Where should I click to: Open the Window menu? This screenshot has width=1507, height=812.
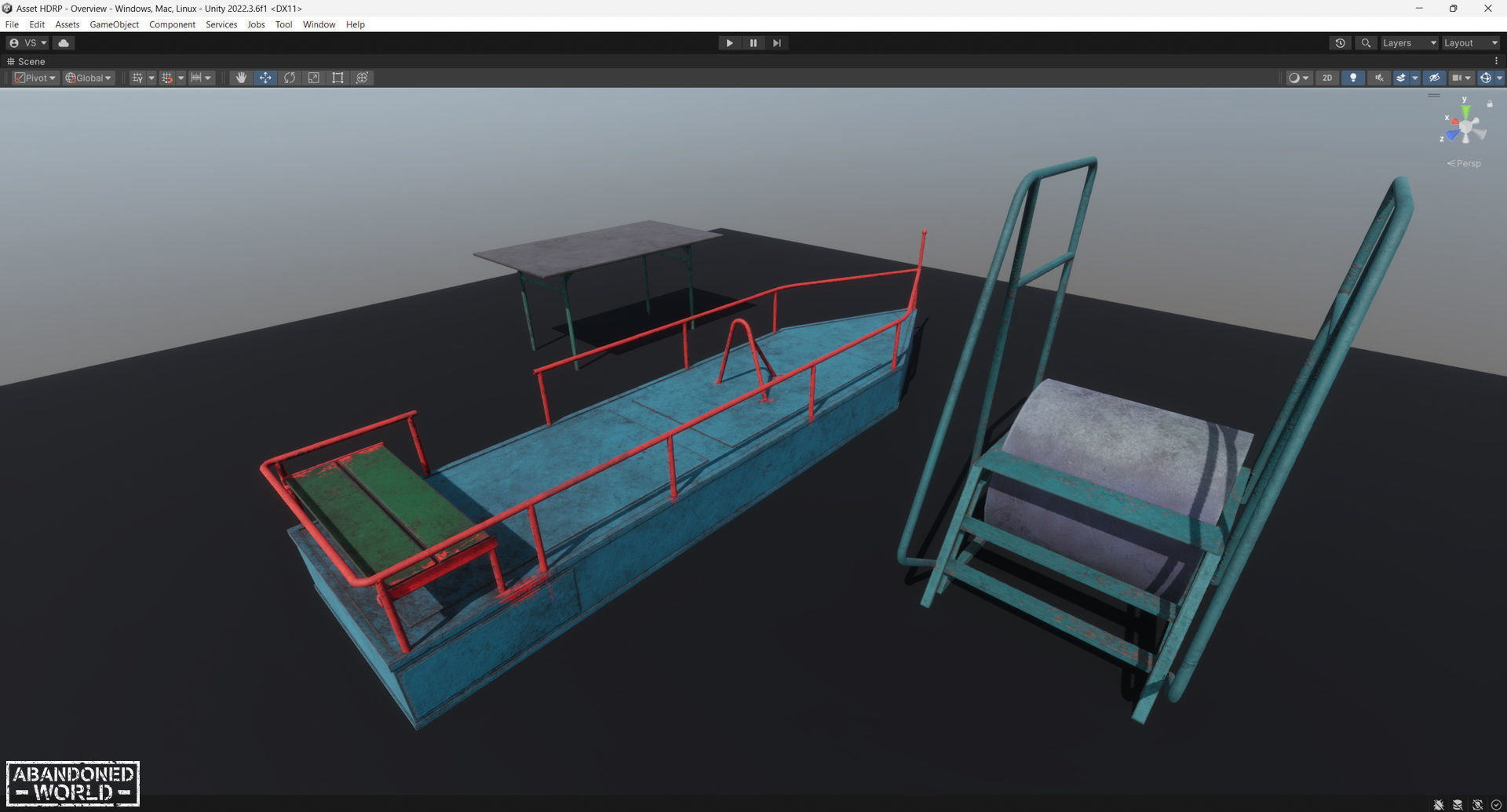pyautogui.click(x=319, y=24)
